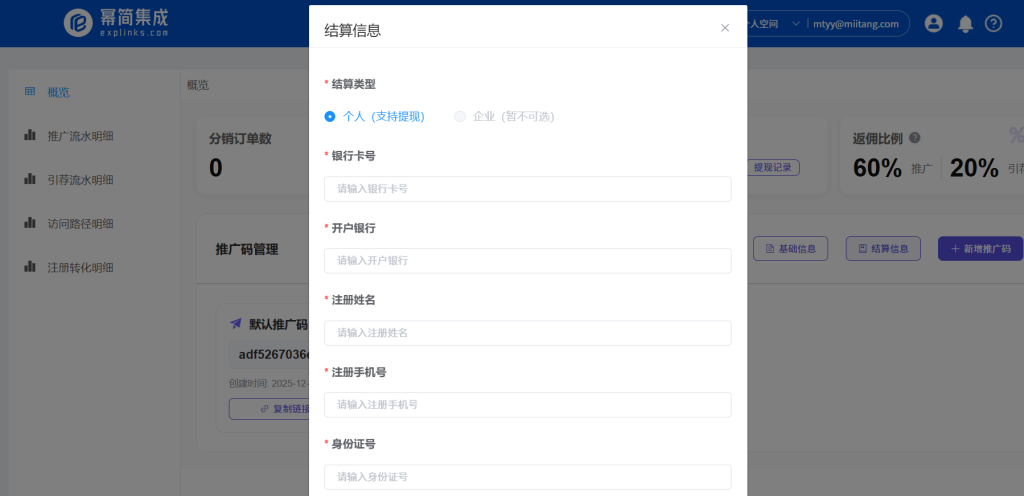Click the 概览 breadcrumb text

198,85
